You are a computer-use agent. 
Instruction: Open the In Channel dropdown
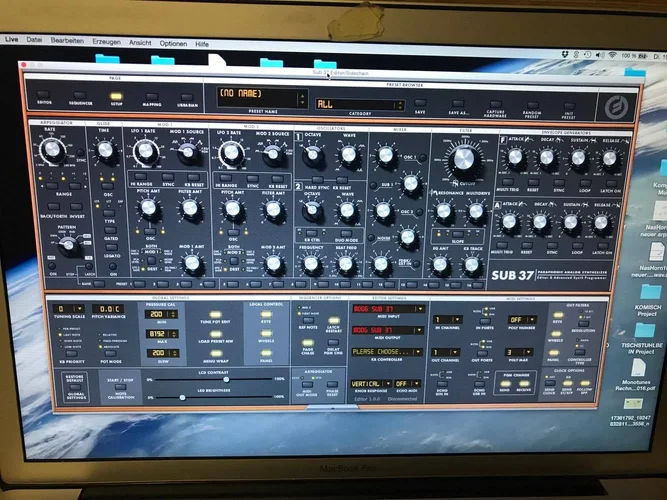448,320
